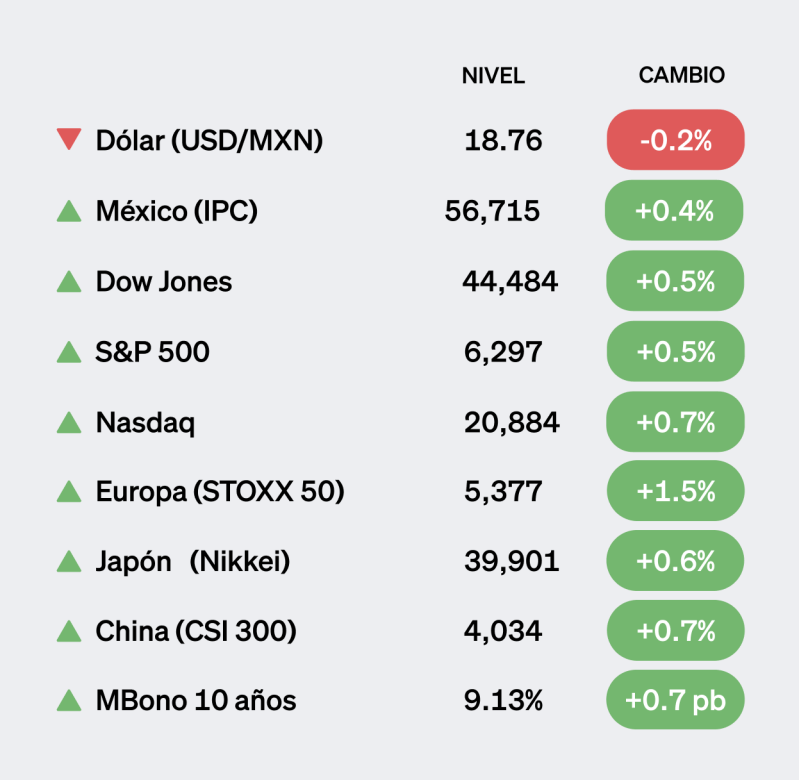Viewport: 799px width, 780px height.
Task: Click the +0.7 pb change badge
Action: click(x=675, y=701)
